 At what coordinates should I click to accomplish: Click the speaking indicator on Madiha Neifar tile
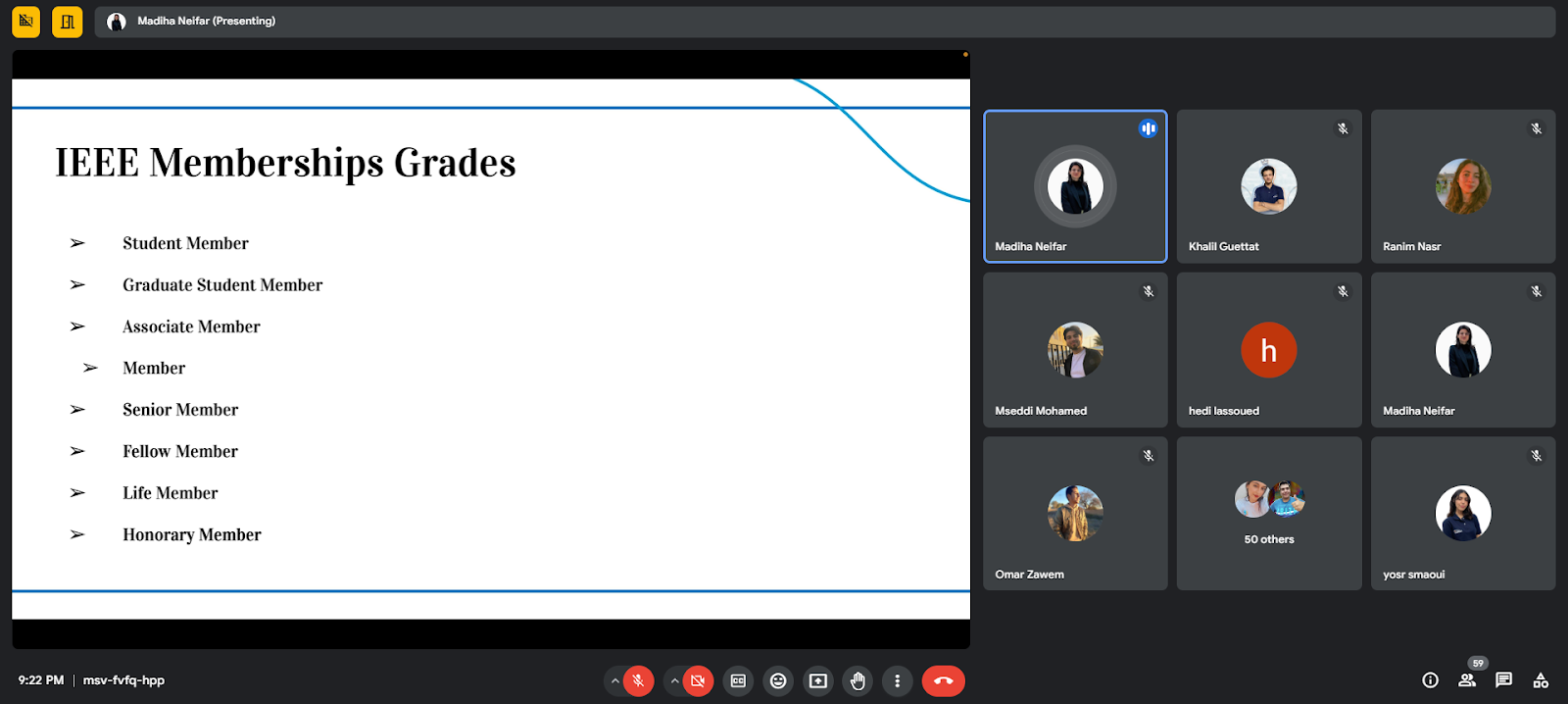tap(1149, 128)
